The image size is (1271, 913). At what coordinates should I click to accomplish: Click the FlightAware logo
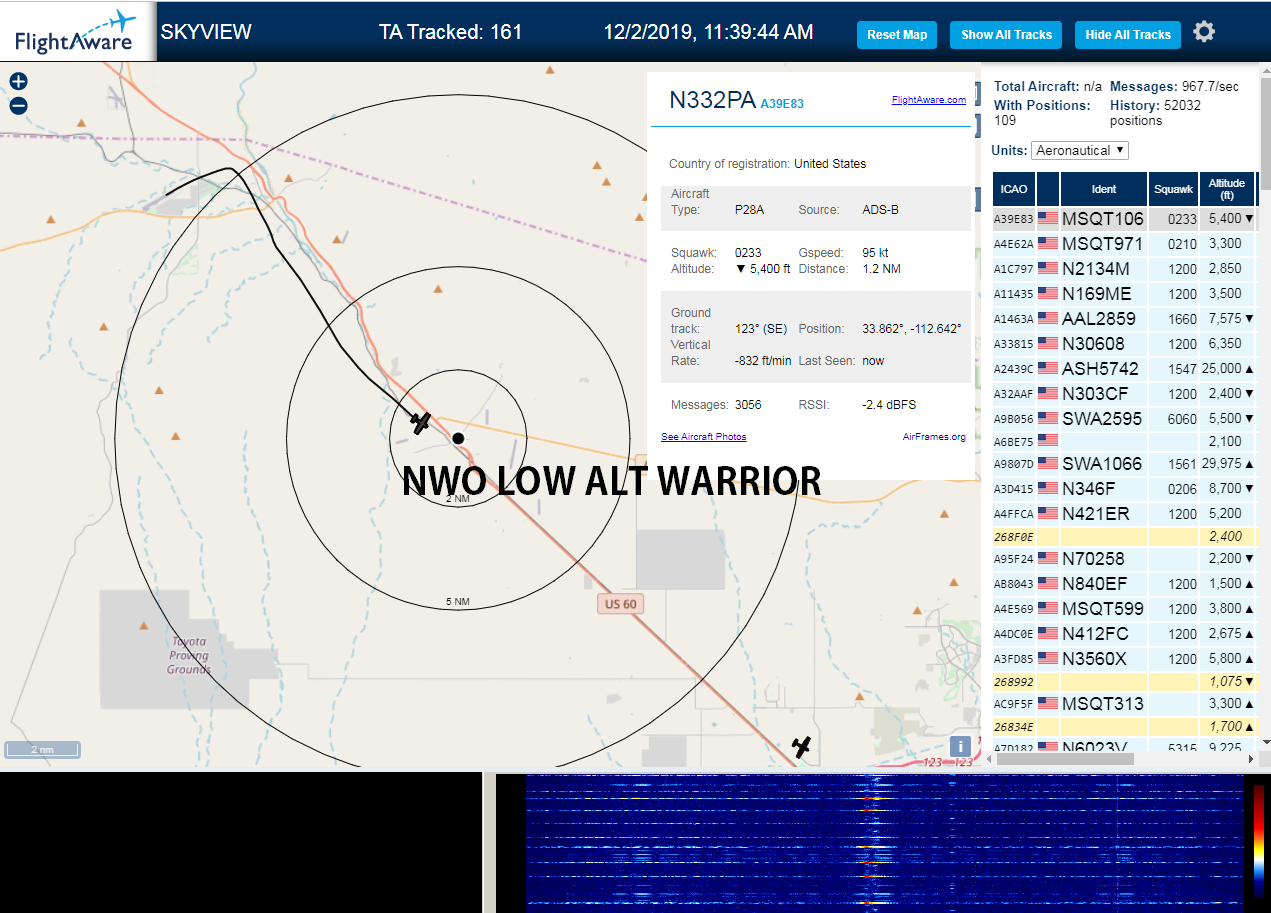point(76,32)
